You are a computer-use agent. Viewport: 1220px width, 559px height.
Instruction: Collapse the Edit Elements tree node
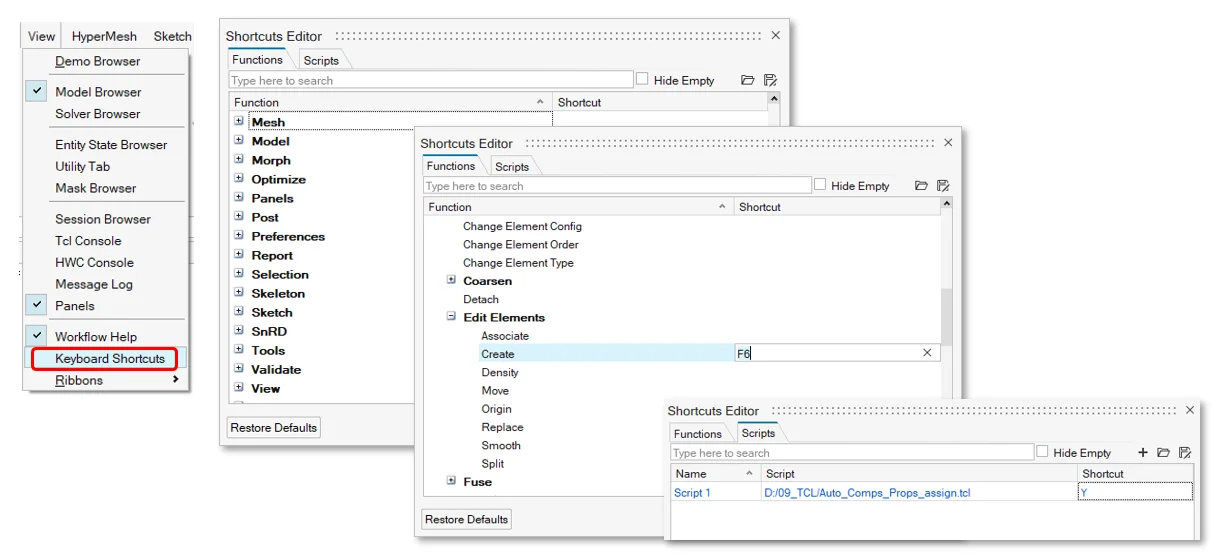pyautogui.click(x=451, y=317)
